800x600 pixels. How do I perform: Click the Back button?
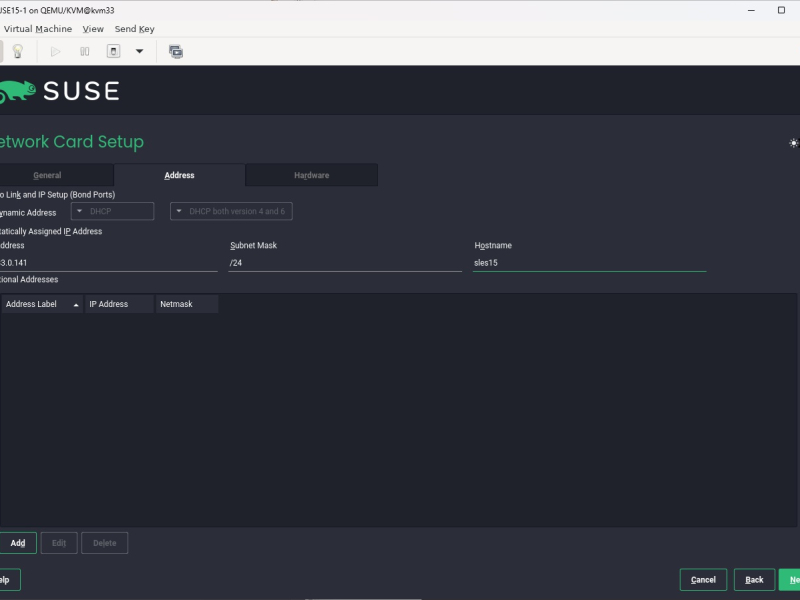[754, 580]
